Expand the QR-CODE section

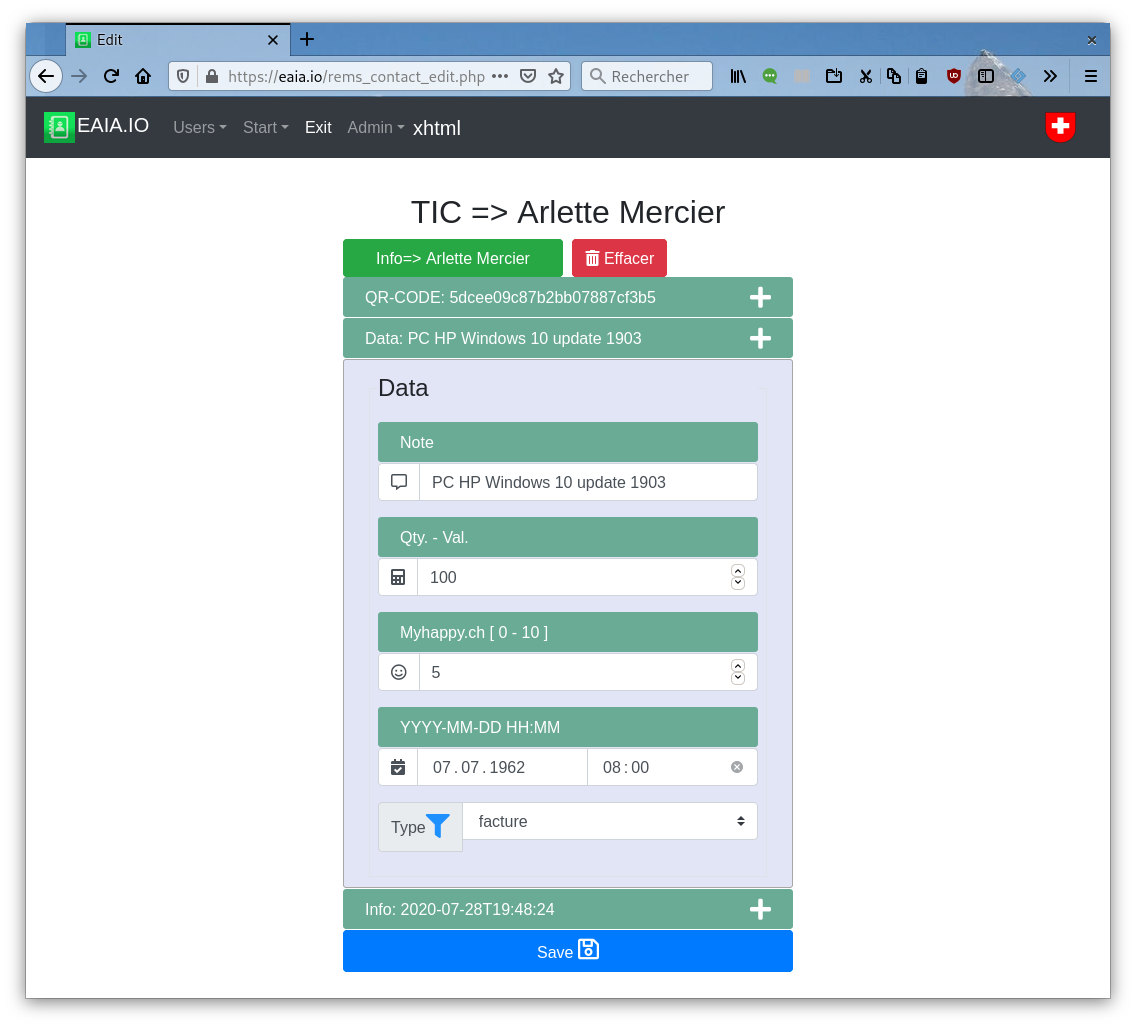pyautogui.click(x=760, y=297)
